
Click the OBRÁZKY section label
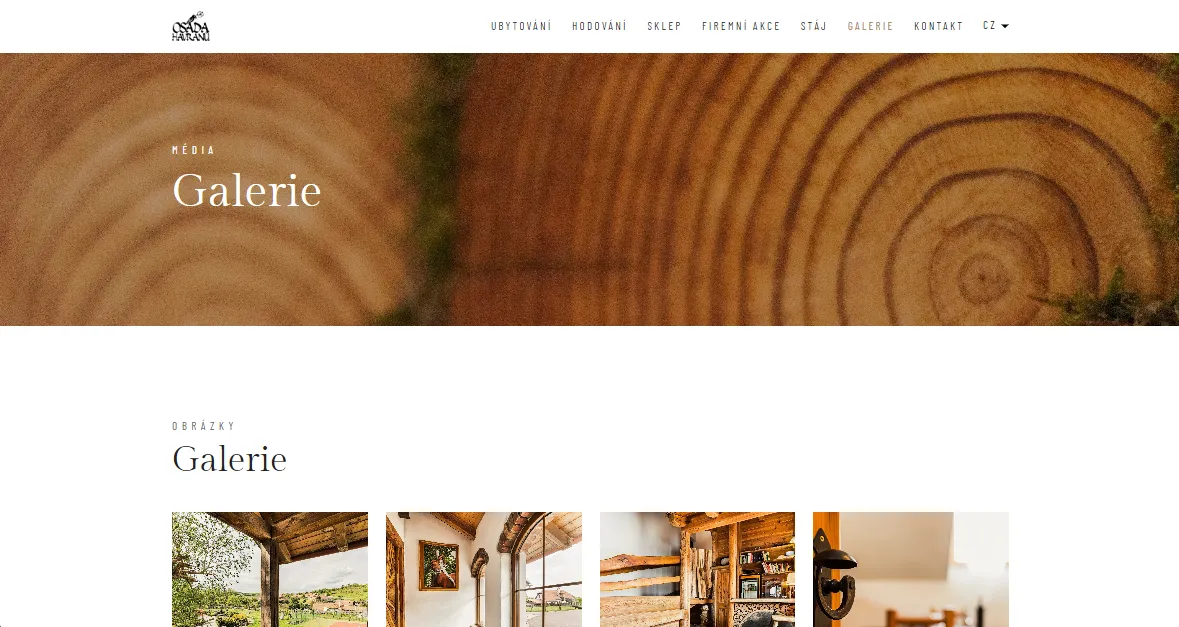point(204,426)
